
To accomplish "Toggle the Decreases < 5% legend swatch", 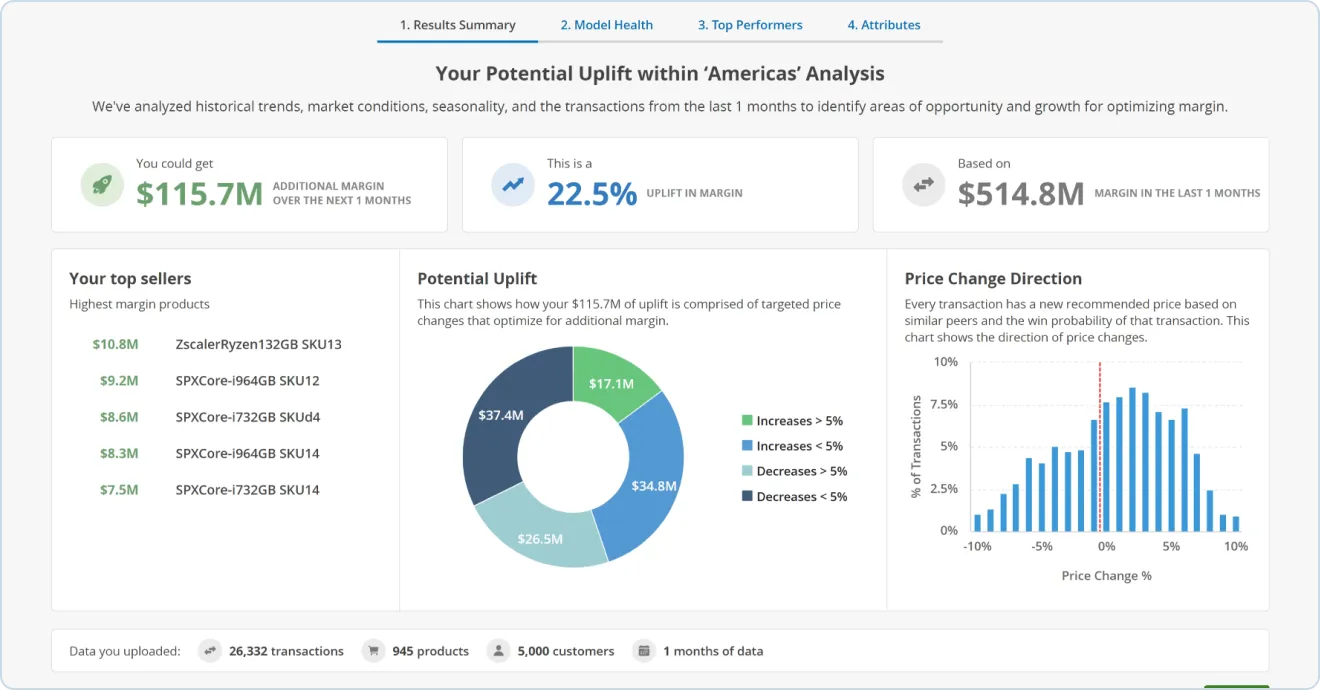I will click(x=747, y=497).
